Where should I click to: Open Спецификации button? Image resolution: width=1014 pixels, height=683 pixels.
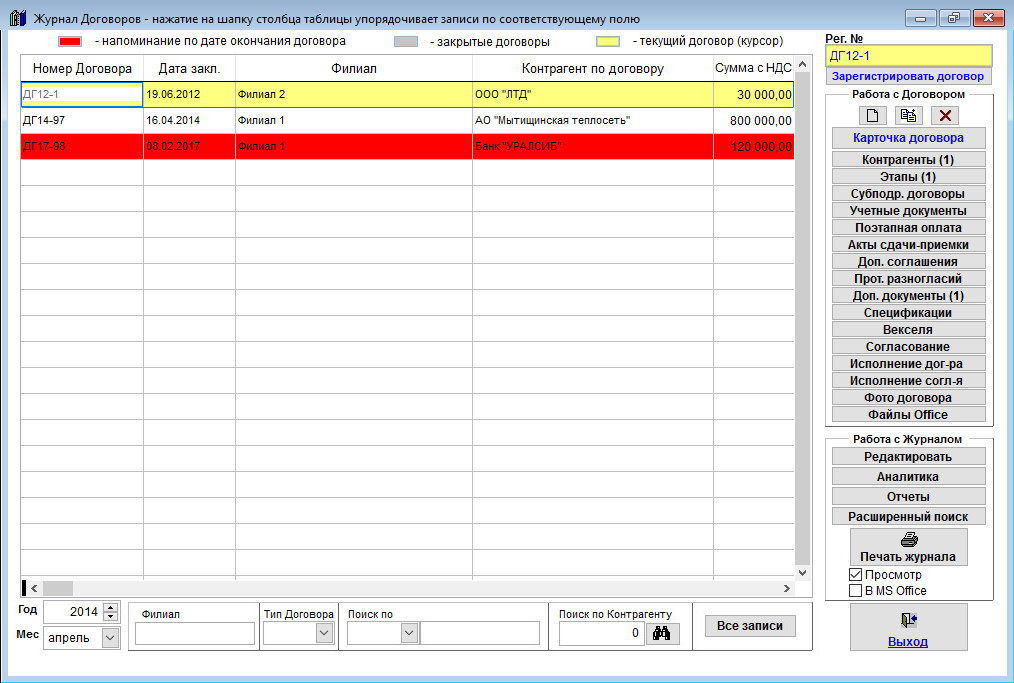coord(909,312)
